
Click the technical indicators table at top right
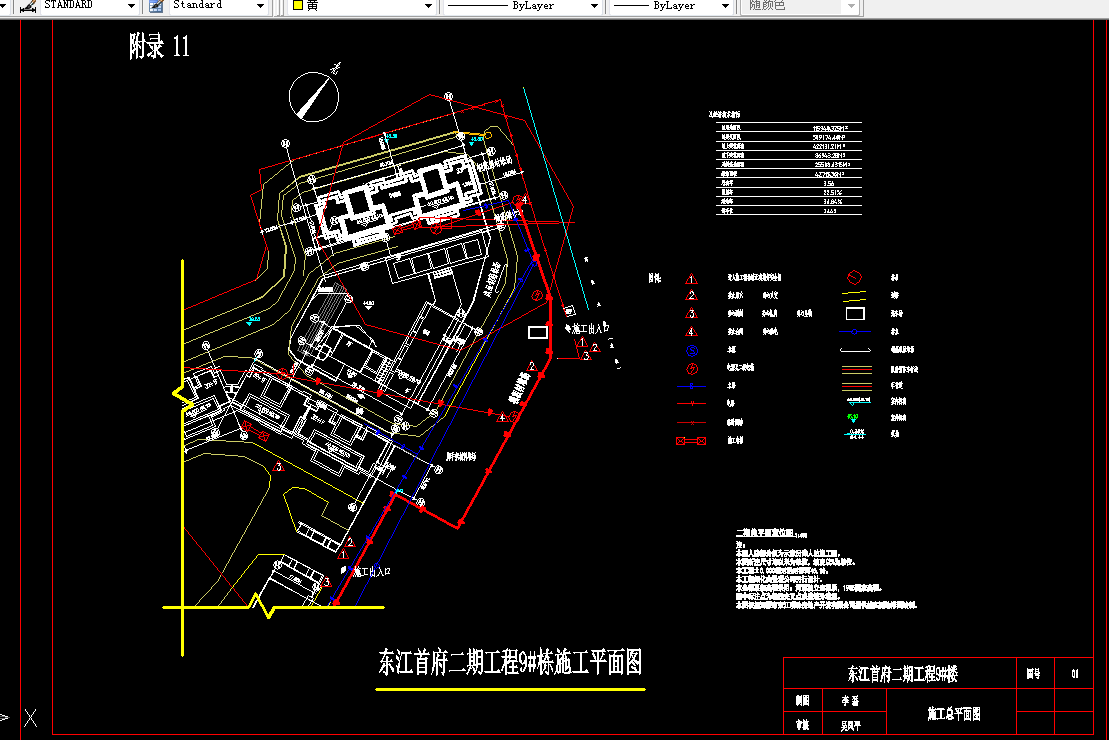788,165
